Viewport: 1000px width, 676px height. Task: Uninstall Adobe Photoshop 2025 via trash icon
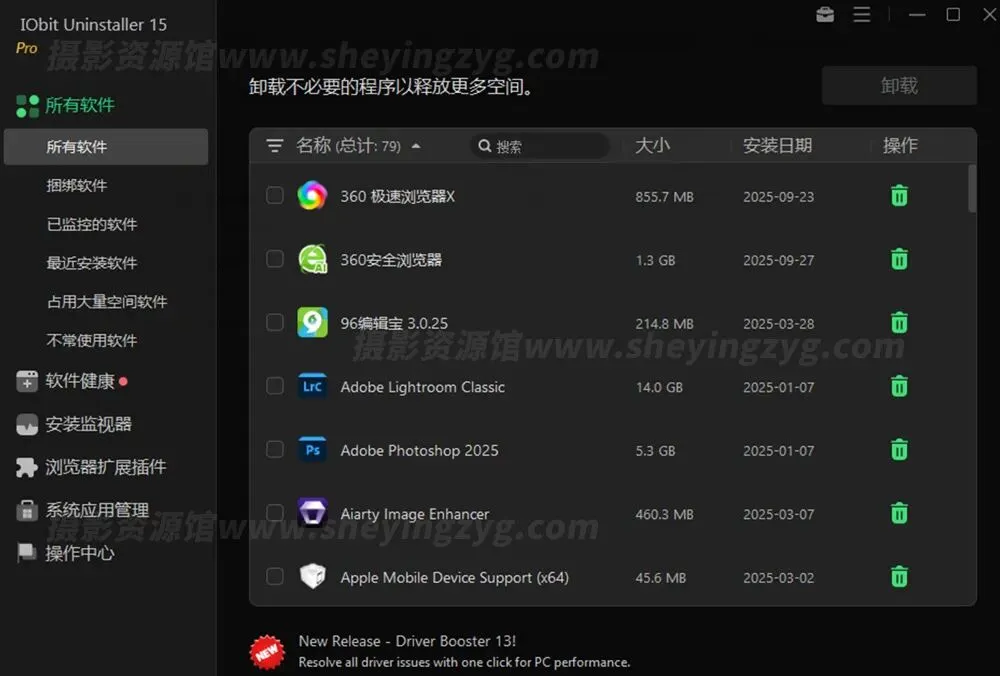[x=899, y=450]
